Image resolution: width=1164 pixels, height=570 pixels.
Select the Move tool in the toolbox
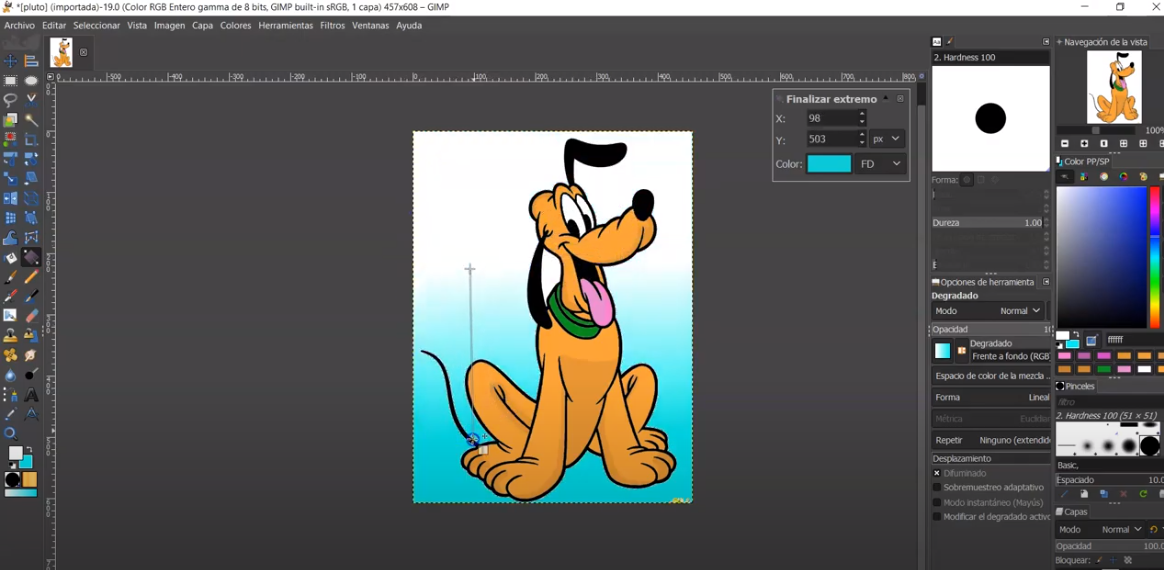click(x=10, y=61)
